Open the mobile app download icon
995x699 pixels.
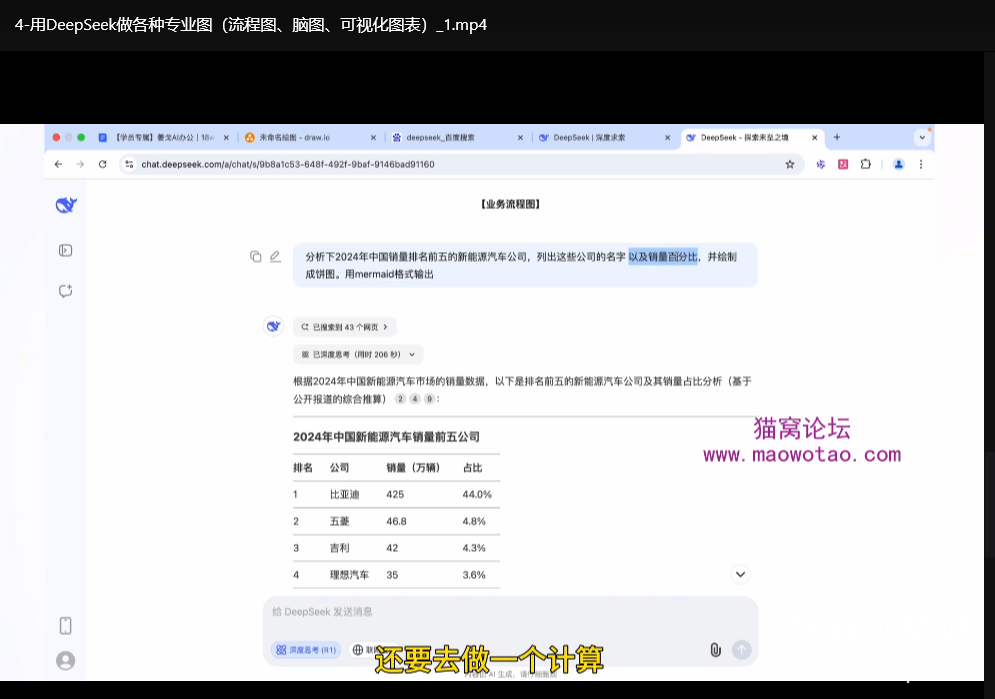pyautogui.click(x=66, y=626)
